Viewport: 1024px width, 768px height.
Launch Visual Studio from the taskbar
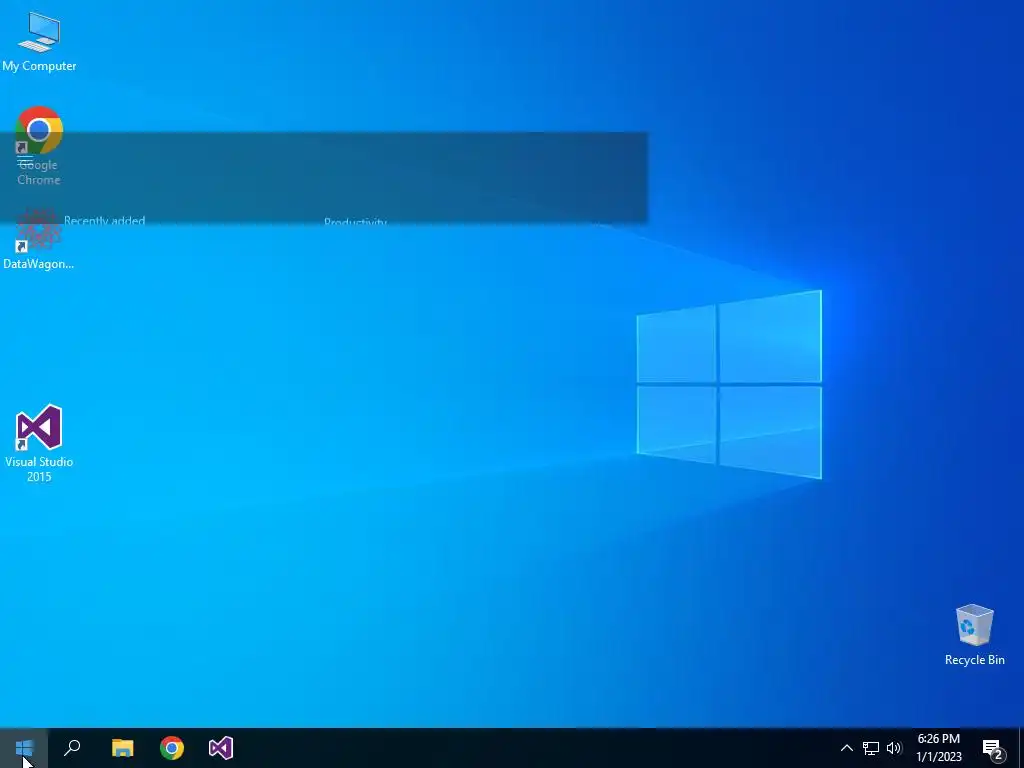(x=221, y=748)
